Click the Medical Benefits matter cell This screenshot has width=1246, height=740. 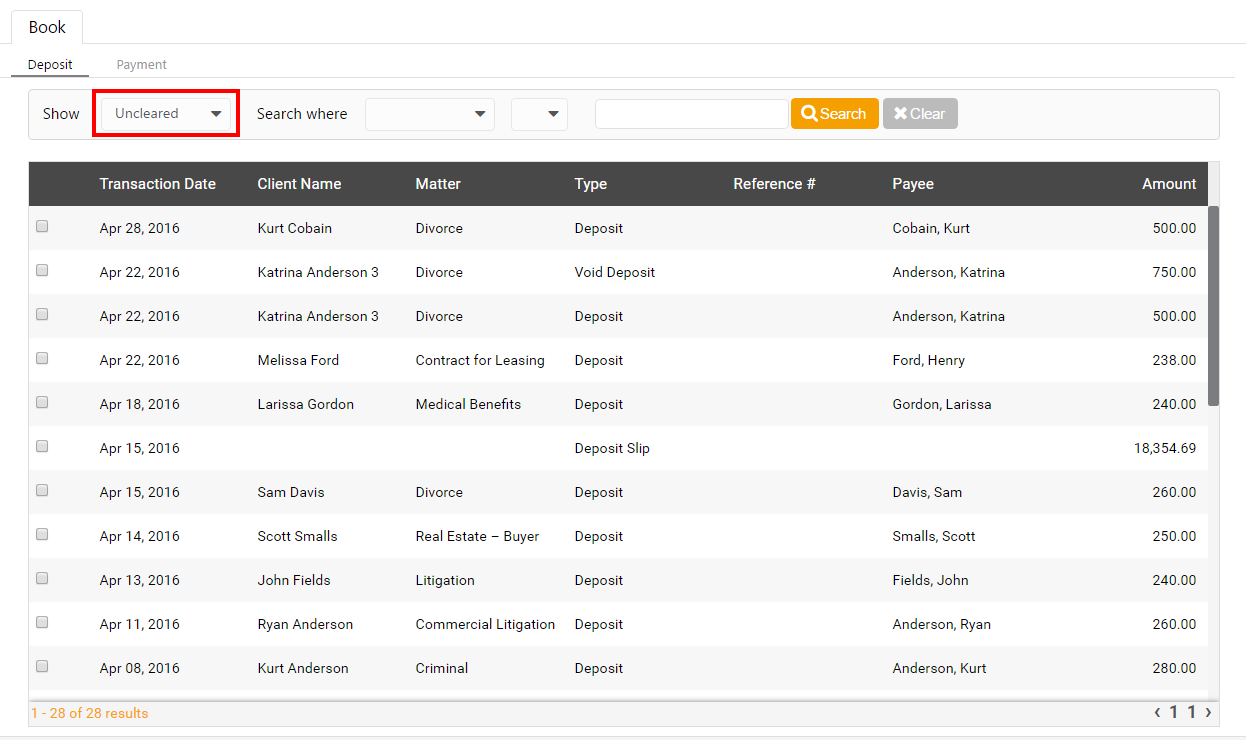(x=468, y=404)
